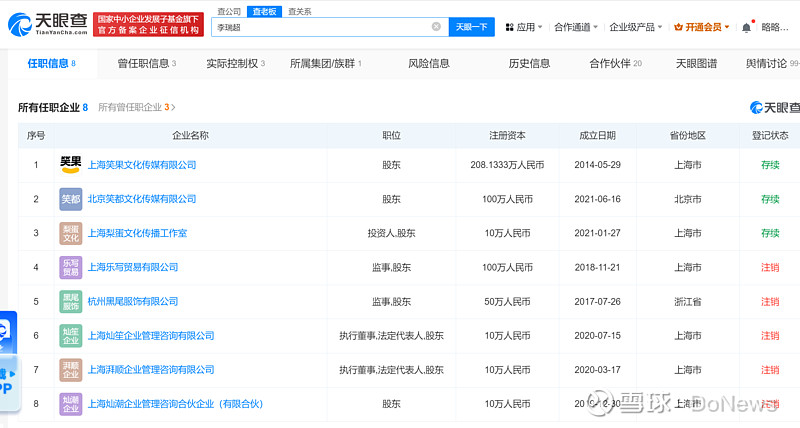
Task: Expand the 应用 dropdown menu
Action: click(524, 27)
